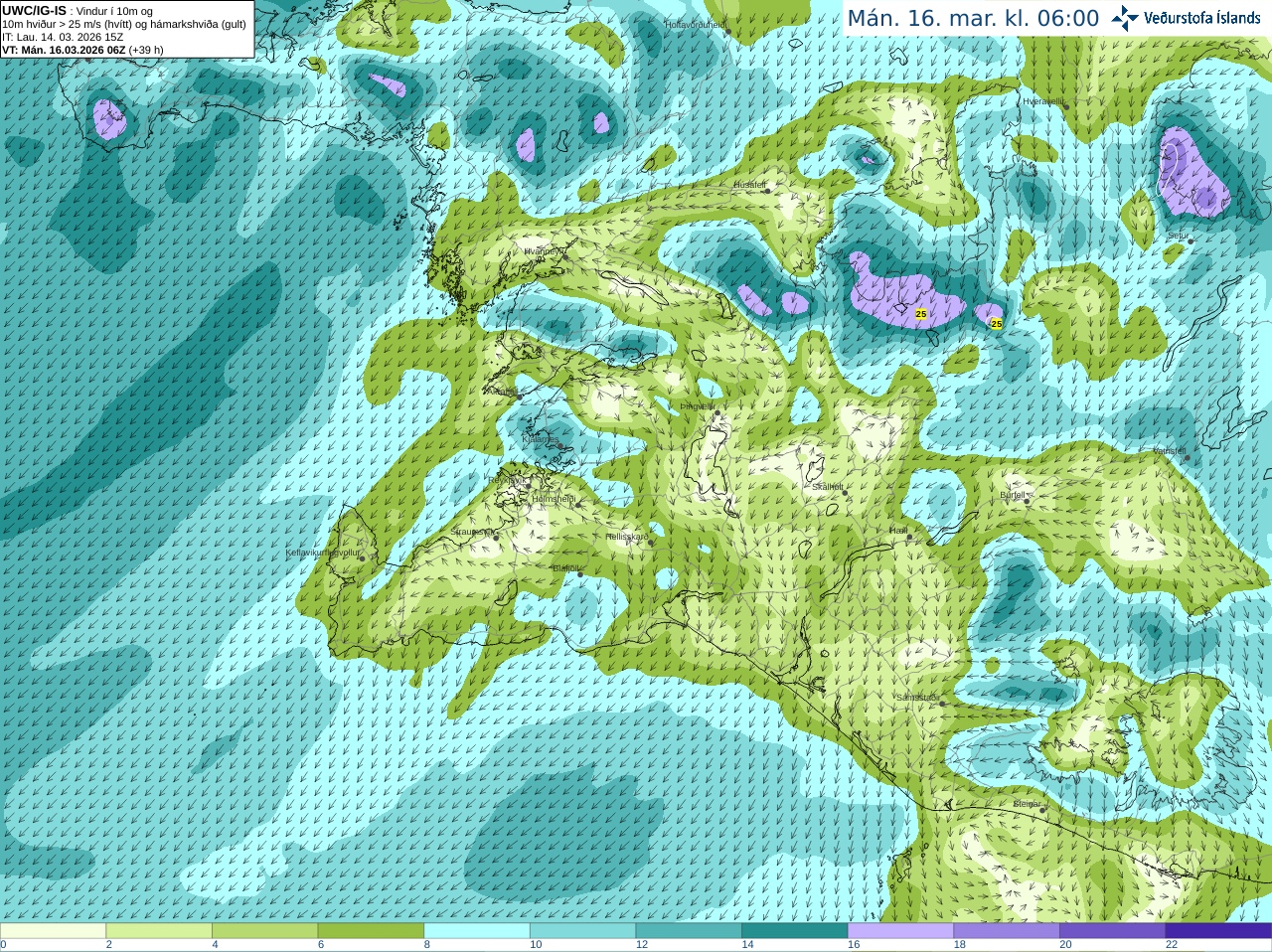1272x952 pixels.
Task: Select the UWC/IG-IS model title line
Action: tap(78, 11)
